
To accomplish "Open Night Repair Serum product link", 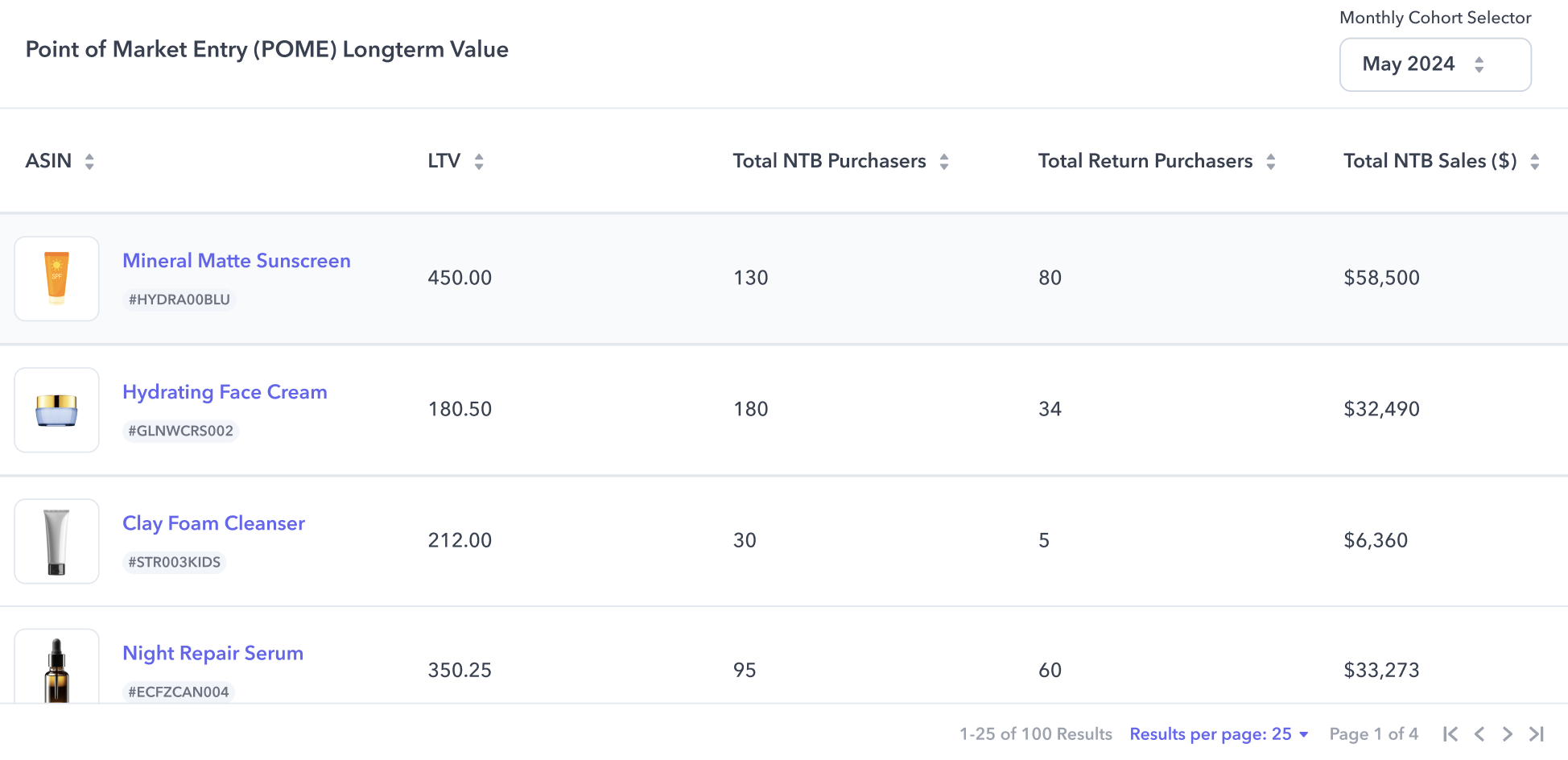I will 213,653.
